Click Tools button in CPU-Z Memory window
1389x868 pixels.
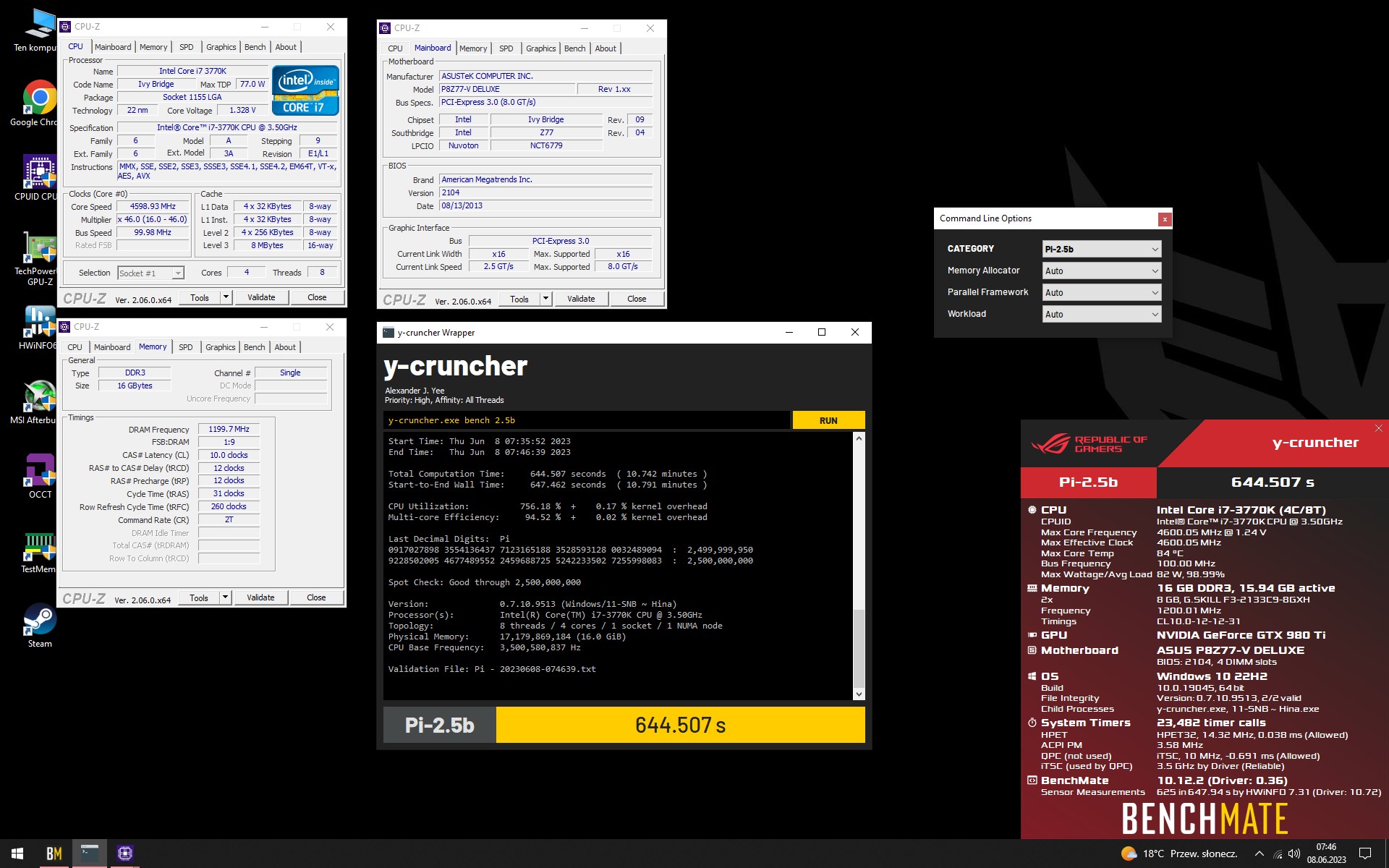click(199, 597)
